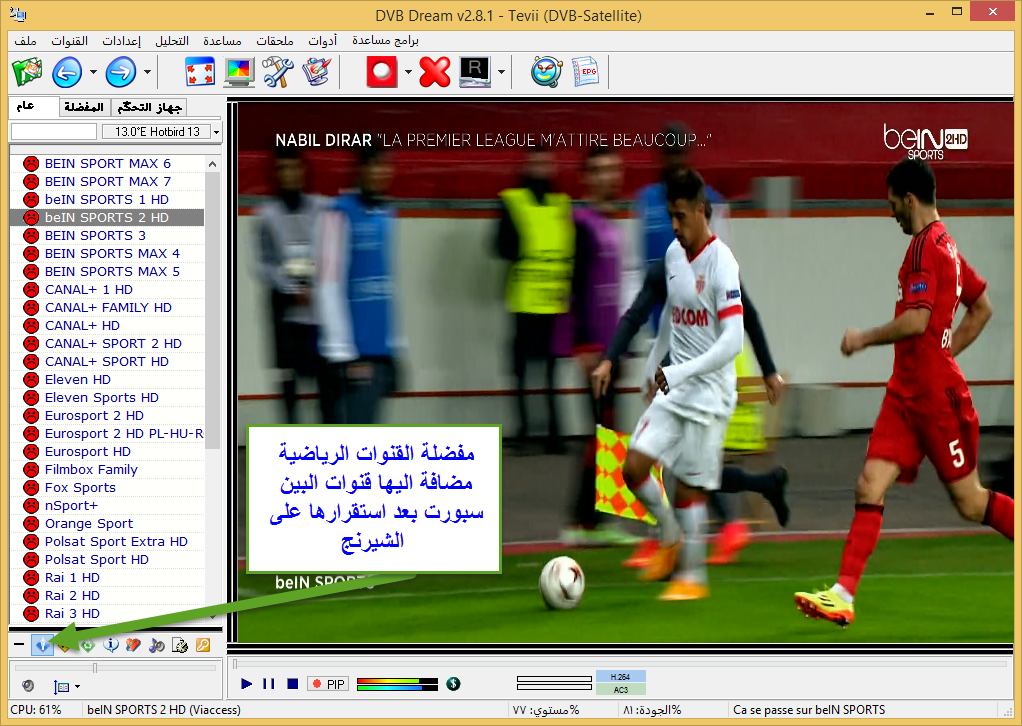Click the channel list layout icon
The width and height of the screenshot is (1022, 726).
[x=61, y=686]
